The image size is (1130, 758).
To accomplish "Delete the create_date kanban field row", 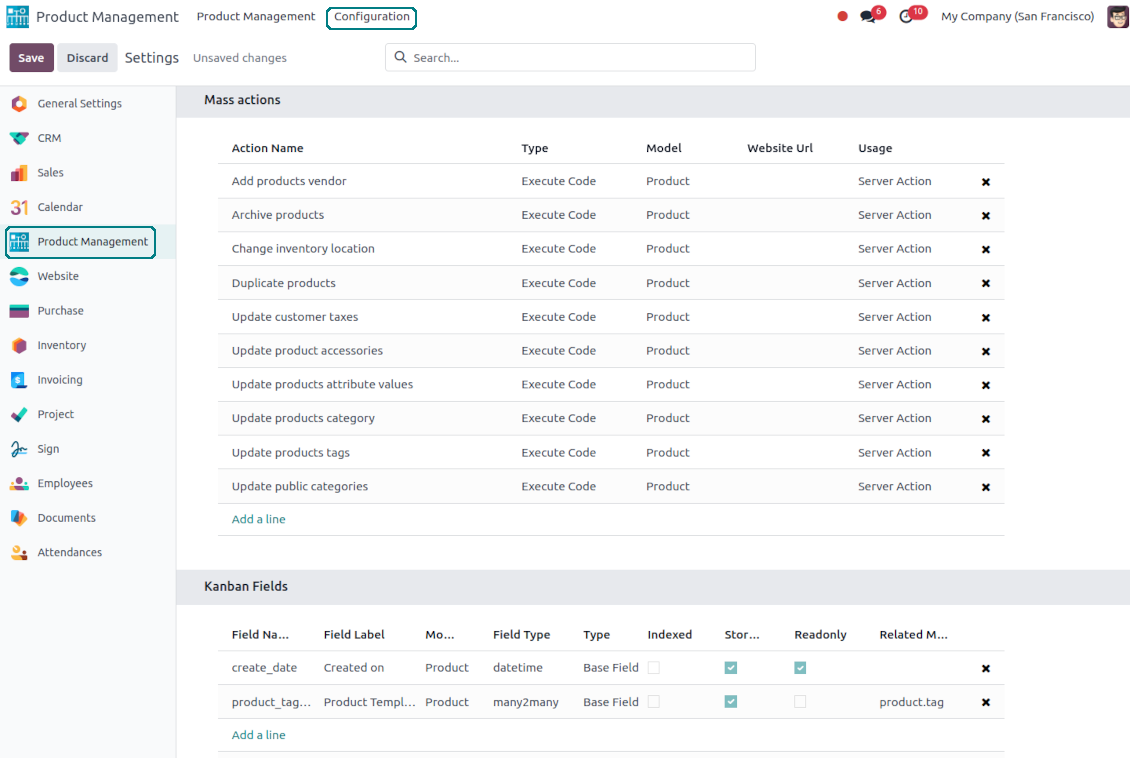I will click(x=985, y=669).
